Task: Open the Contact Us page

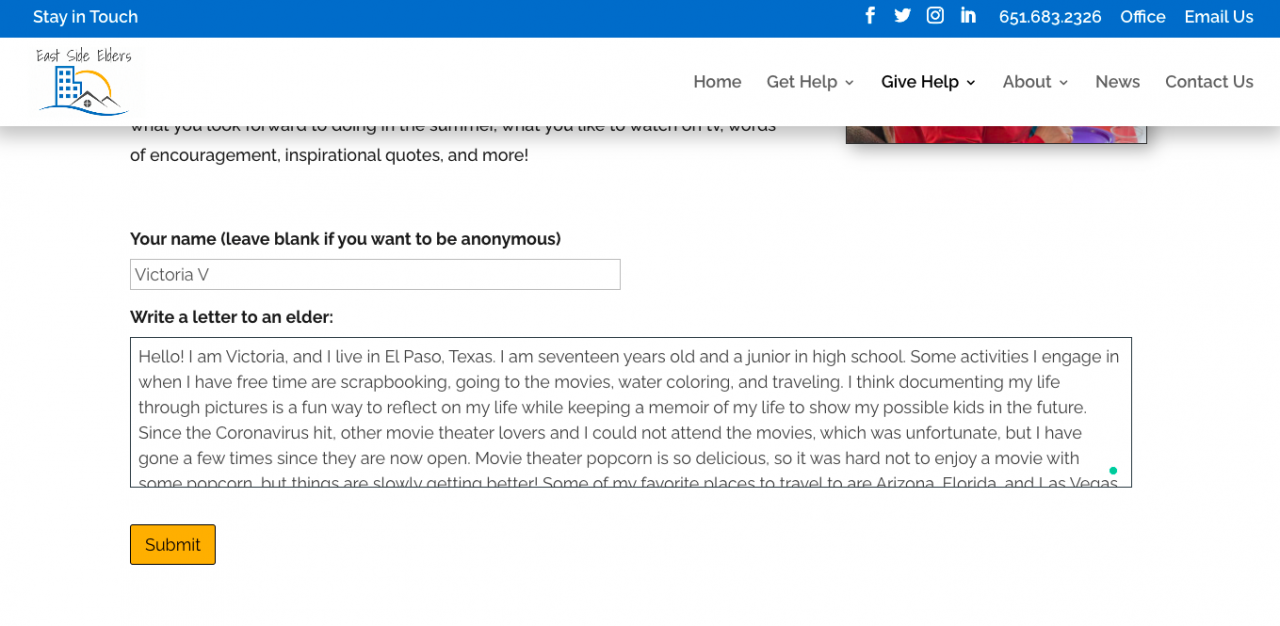Action: tap(1209, 82)
